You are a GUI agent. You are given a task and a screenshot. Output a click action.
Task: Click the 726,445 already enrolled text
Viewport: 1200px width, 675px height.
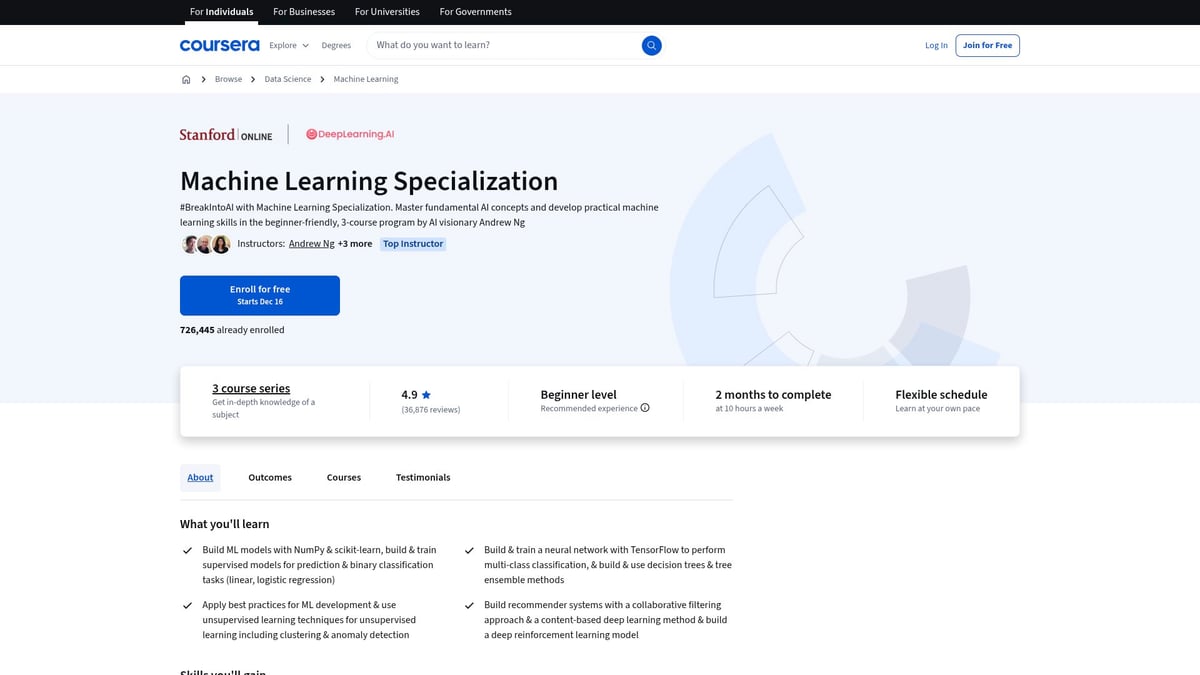click(x=232, y=330)
